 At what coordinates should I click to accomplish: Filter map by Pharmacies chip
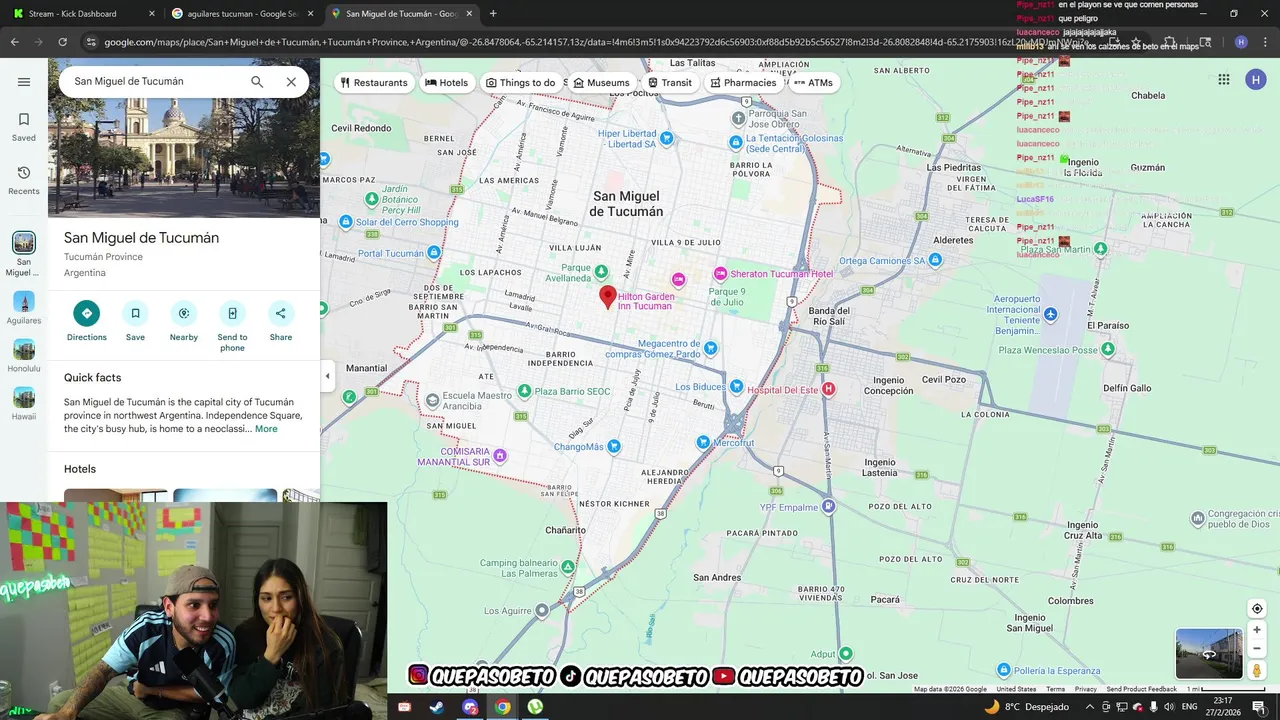click(x=743, y=83)
